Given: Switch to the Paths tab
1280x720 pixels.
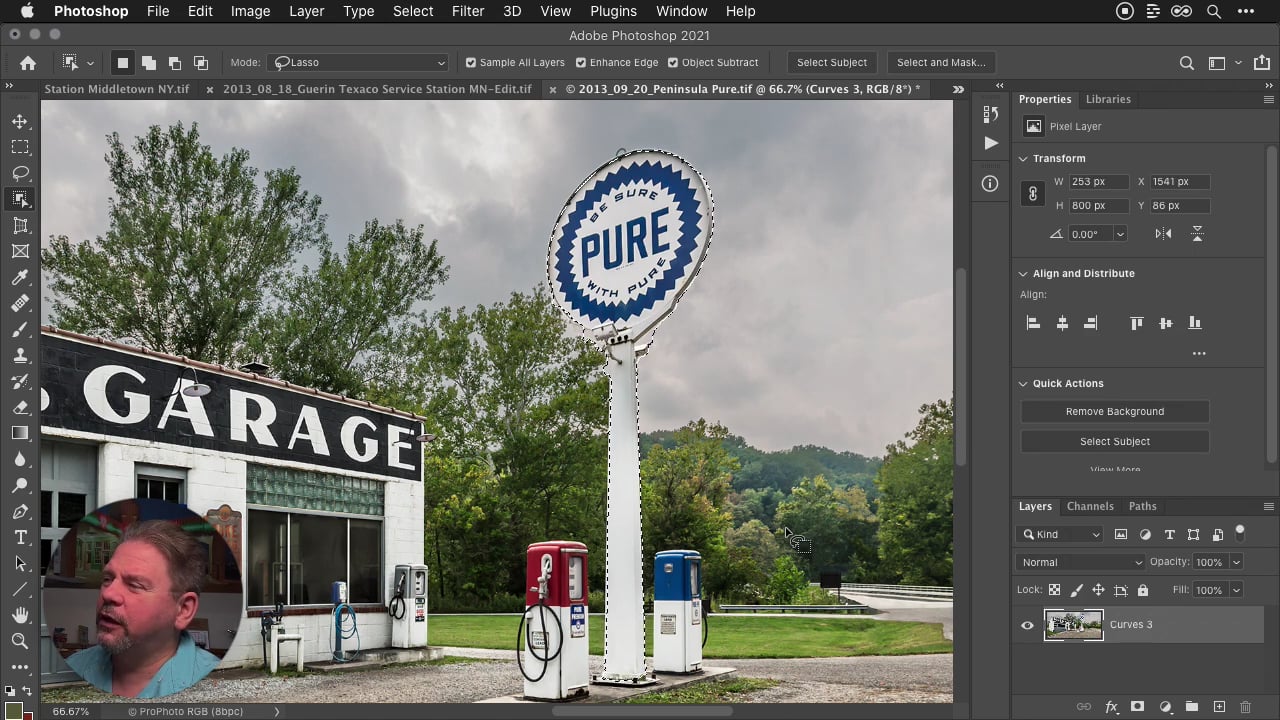Looking at the screenshot, I should point(1142,506).
